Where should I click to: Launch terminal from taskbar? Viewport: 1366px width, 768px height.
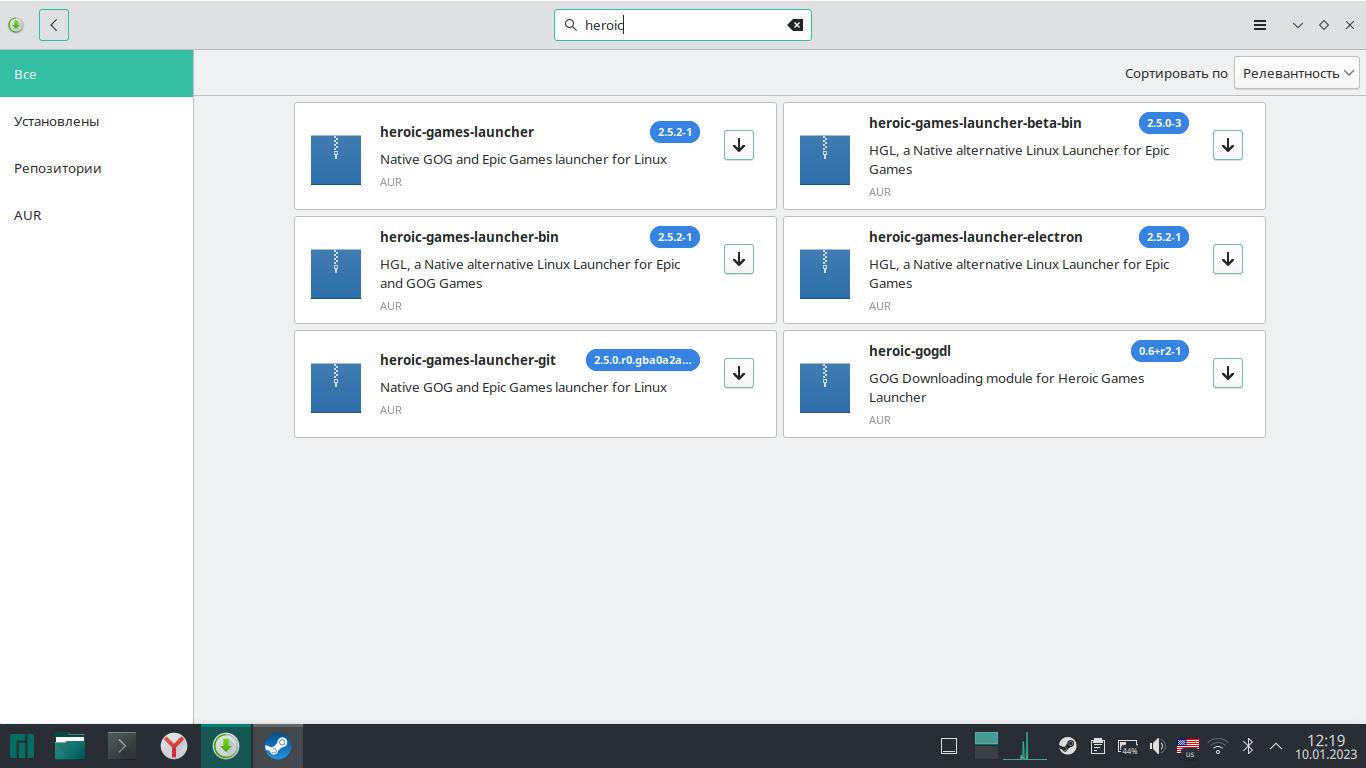point(122,746)
